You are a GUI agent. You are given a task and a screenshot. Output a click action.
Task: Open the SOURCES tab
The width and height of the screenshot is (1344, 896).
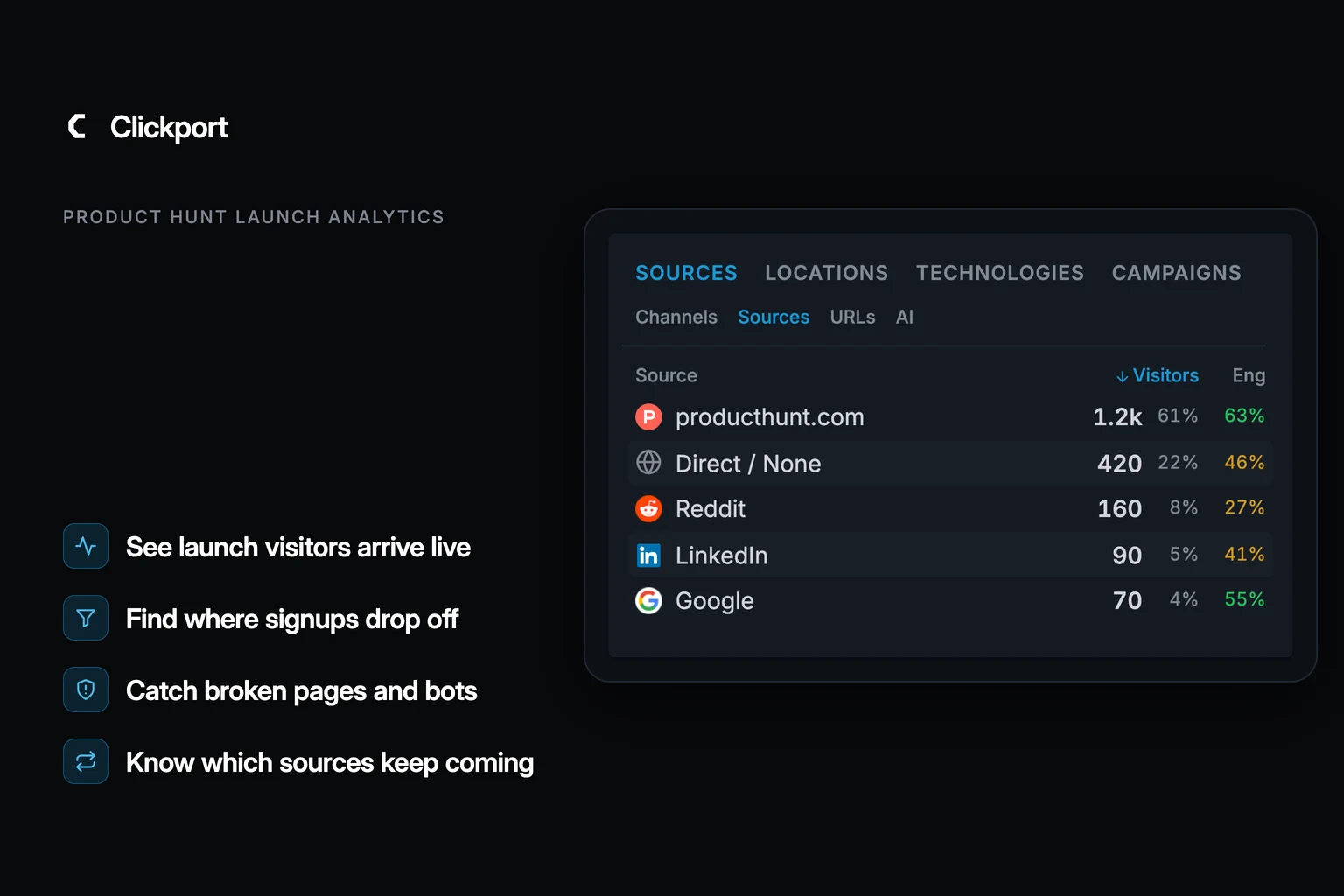point(686,273)
